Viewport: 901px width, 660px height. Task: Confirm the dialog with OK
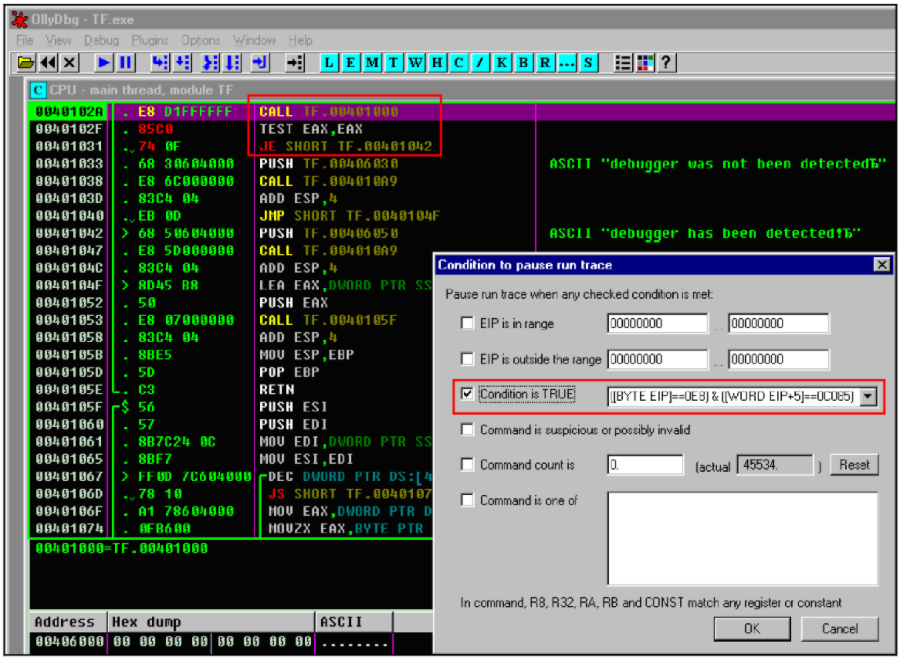(752, 629)
